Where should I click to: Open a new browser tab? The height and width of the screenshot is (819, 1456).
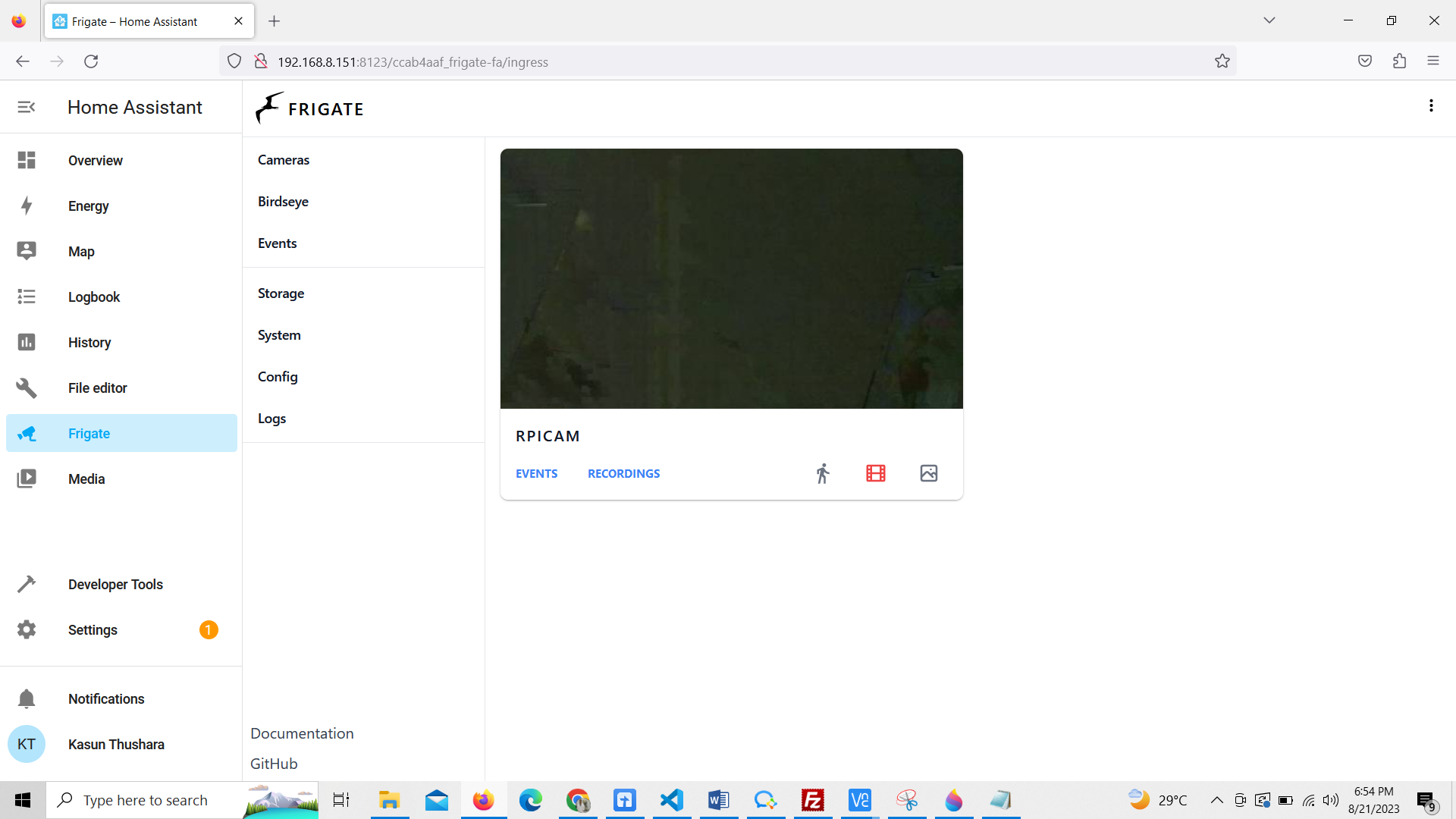click(275, 21)
